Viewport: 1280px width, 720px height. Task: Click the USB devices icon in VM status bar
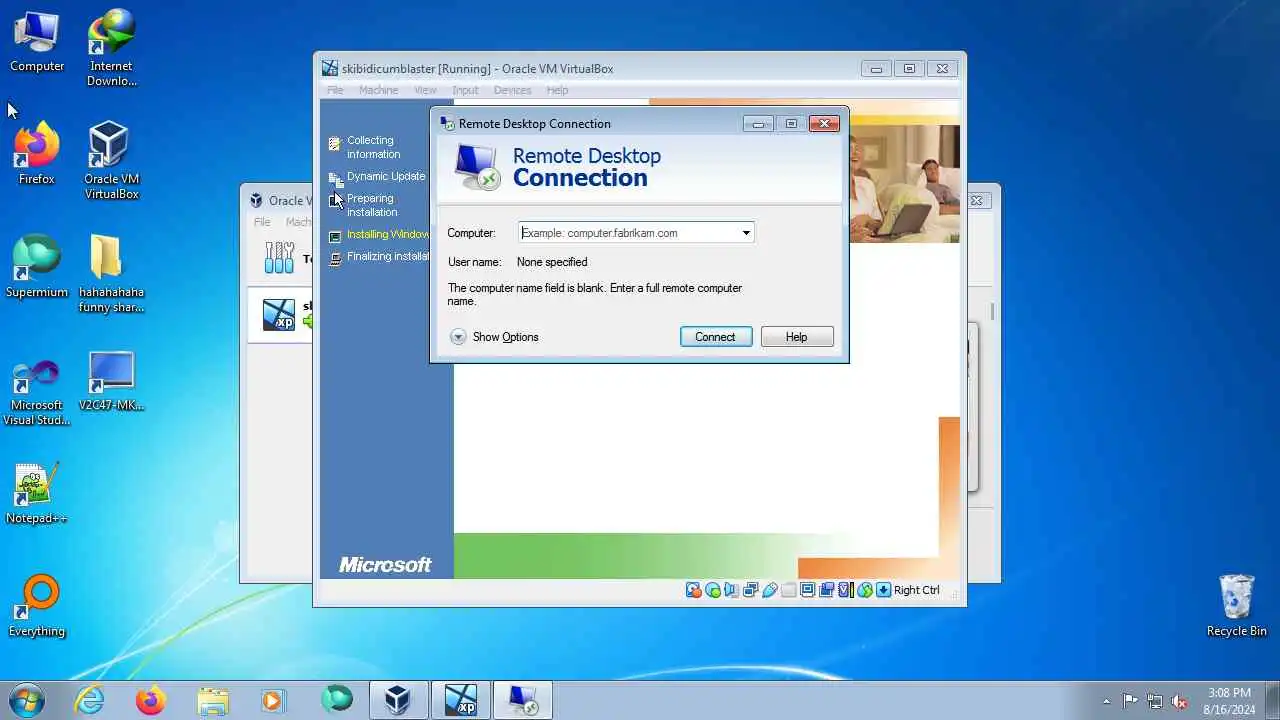770,590
